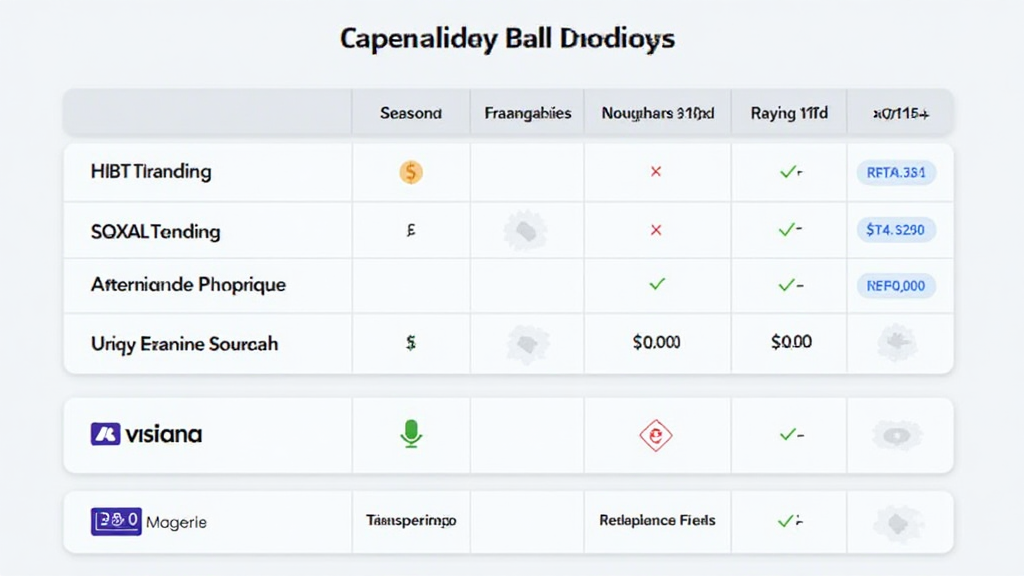Screen dimensions: 1024x576
Task: Click the gold coin icon for HIBT Tiranding
Action: (411, 172)
